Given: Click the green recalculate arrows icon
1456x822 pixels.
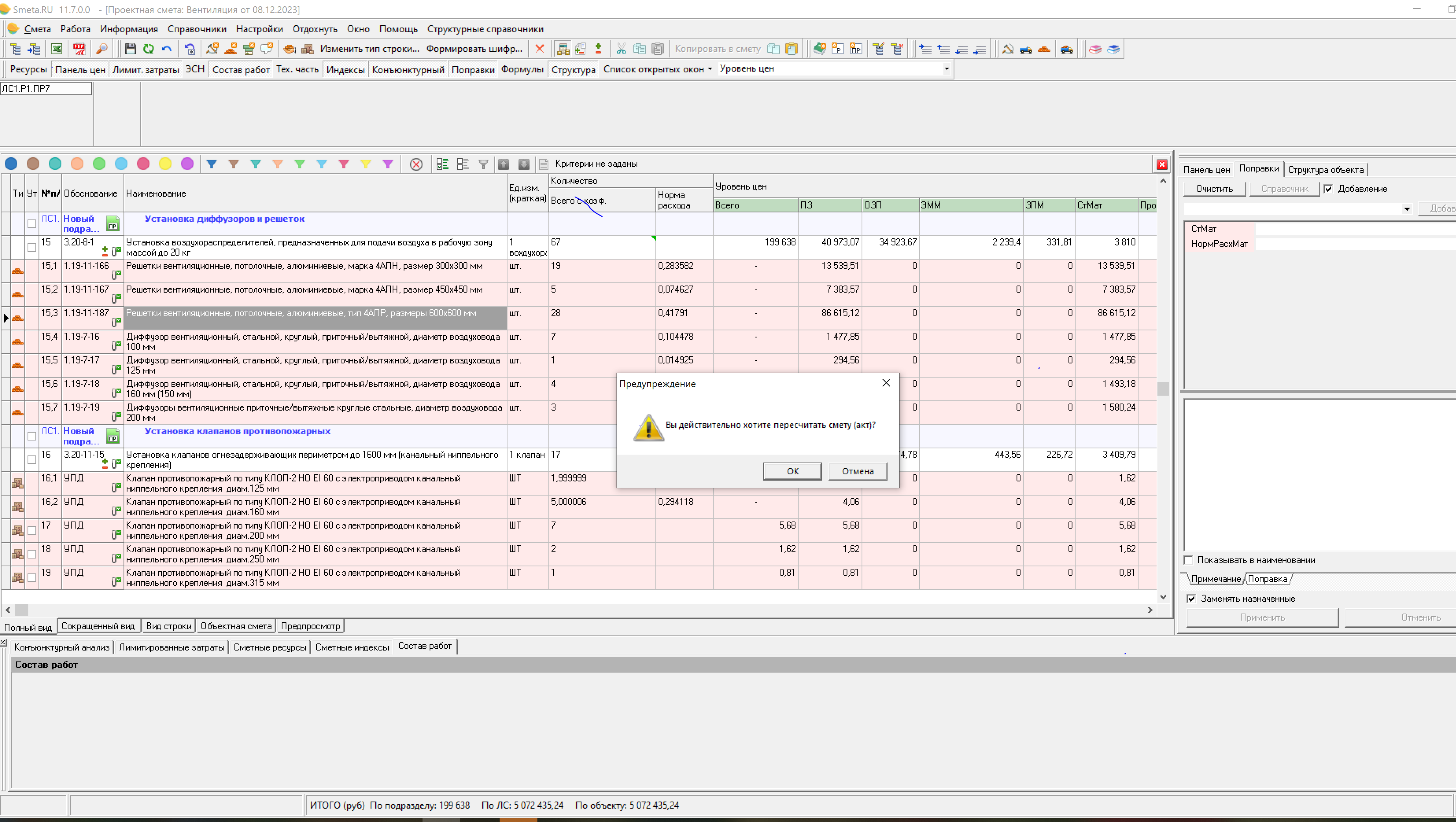Looking at the screenshot, I should (149, 49).
